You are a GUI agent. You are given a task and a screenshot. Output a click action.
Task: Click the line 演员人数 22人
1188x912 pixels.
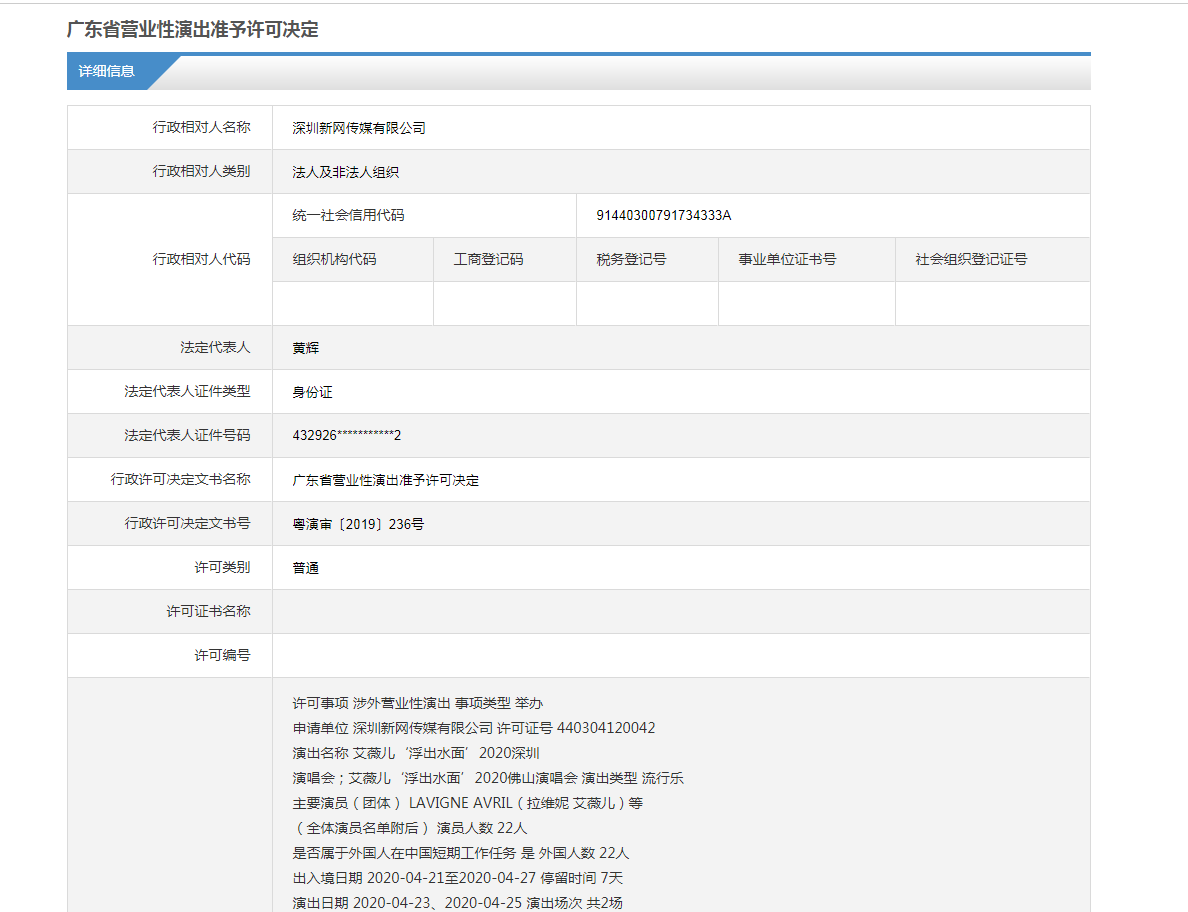coord(410,829)
